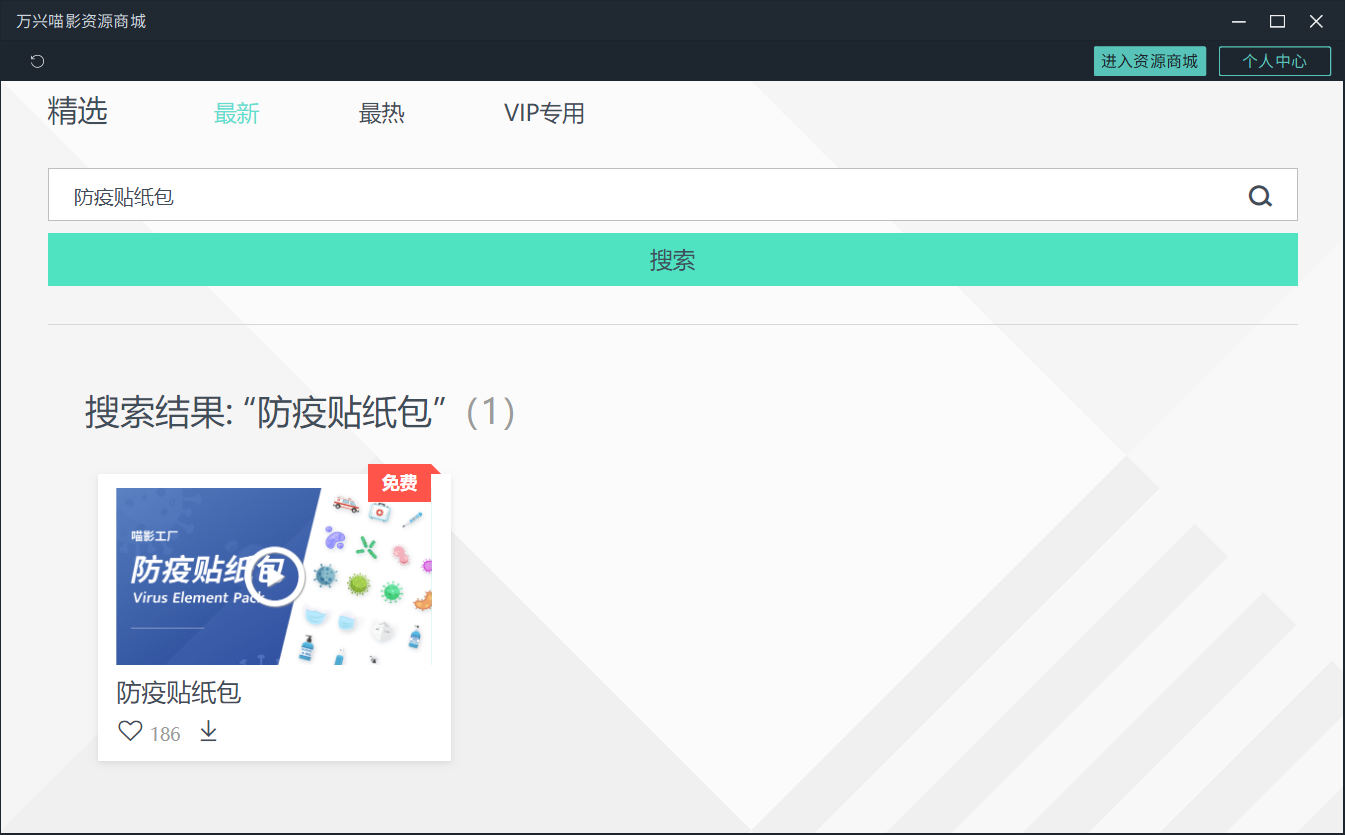Switch to the 最热 tab
Image resolution: width=1345 pixels, height=835 pixels.
point(382,113)
